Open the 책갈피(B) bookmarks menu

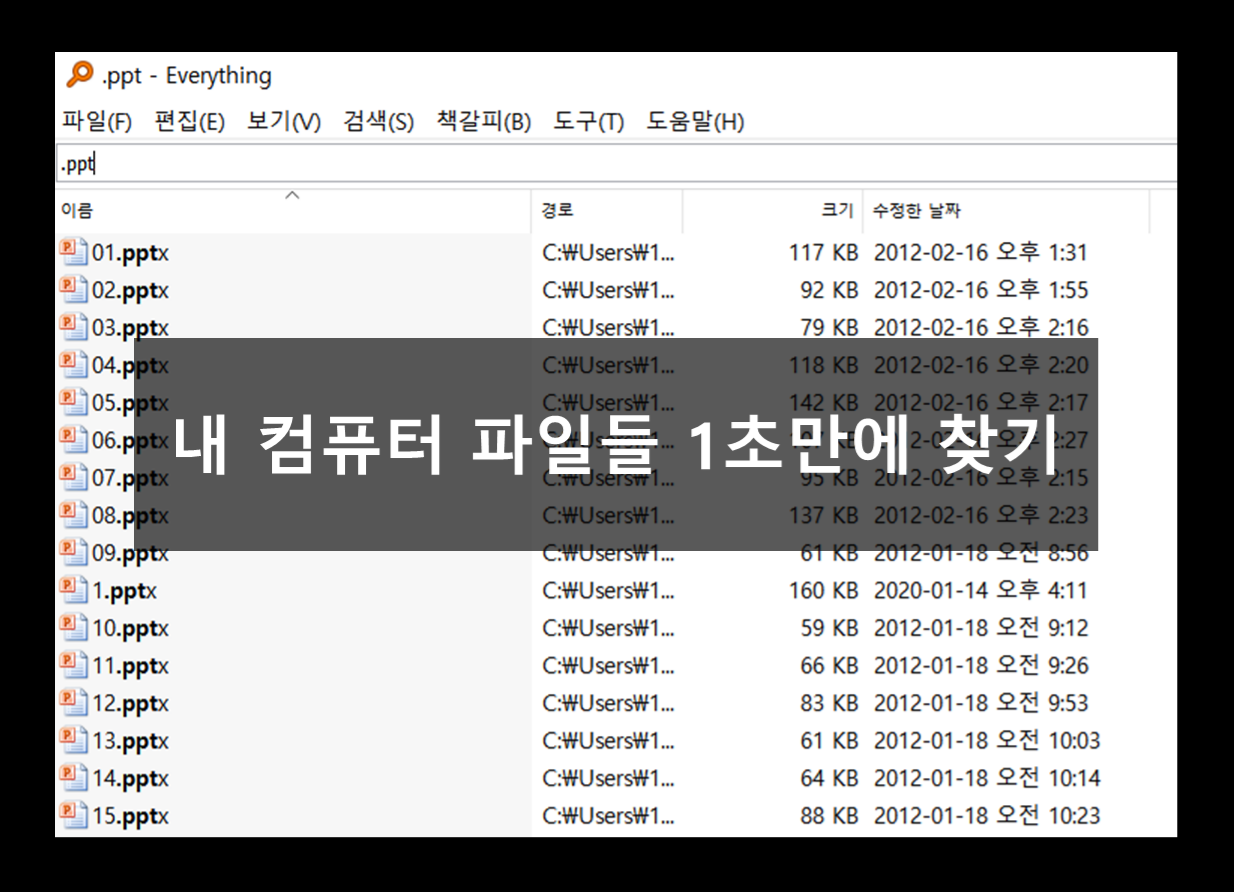[x=484, y=122]
